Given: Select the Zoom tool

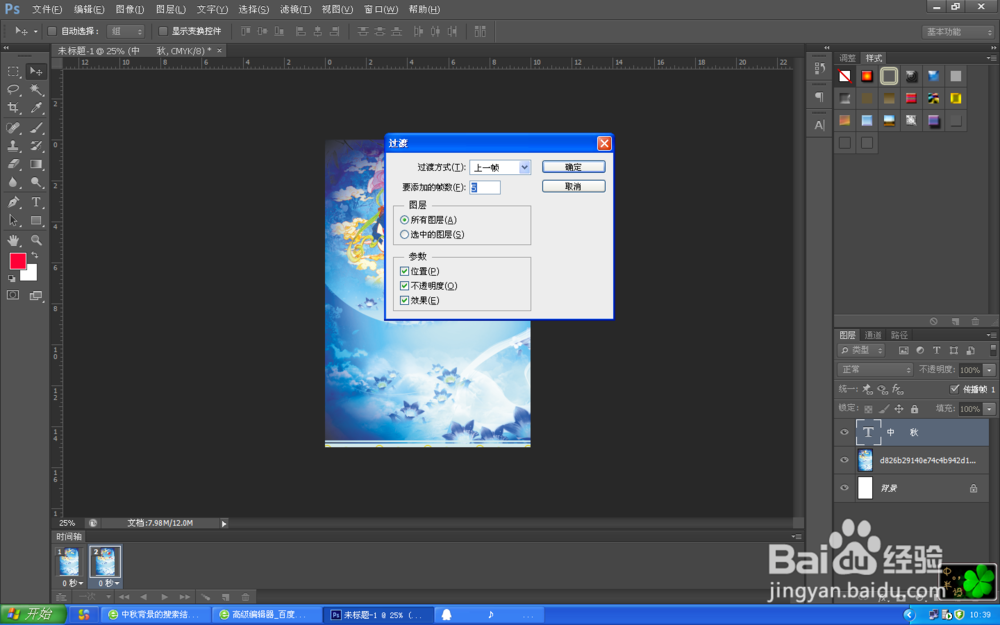Looking at the screenshot, I should pyautogui.click(x=36, y=240).
